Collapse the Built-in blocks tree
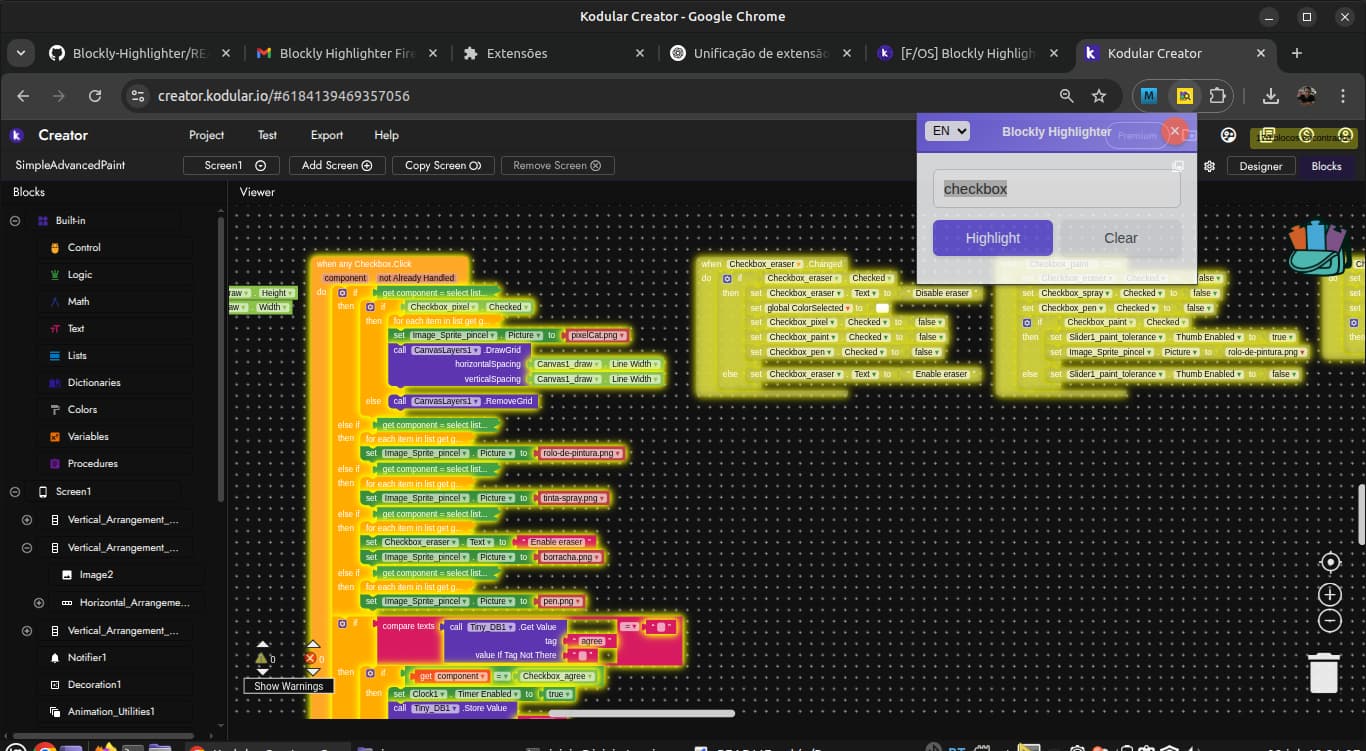The width and height of the screenshot is (1366, 751). point(15,220)
